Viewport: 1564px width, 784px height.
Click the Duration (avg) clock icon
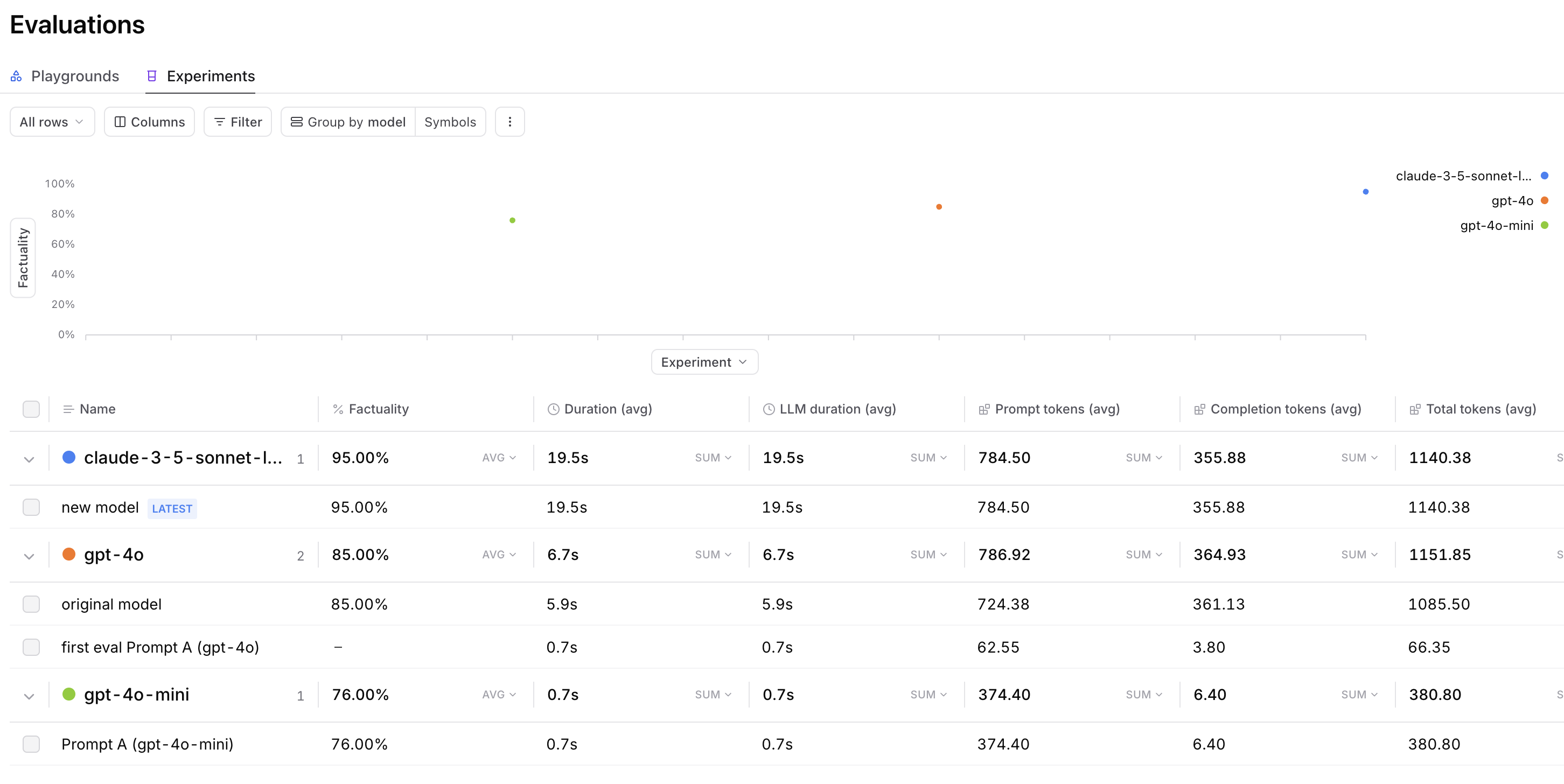click(x=553, y=409)
